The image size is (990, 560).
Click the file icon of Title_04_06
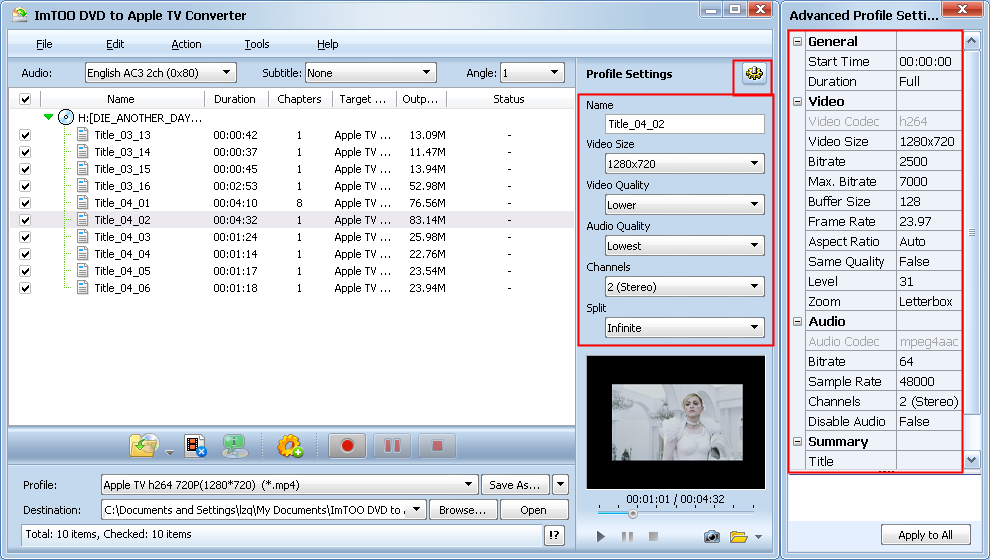pos(83,288)
